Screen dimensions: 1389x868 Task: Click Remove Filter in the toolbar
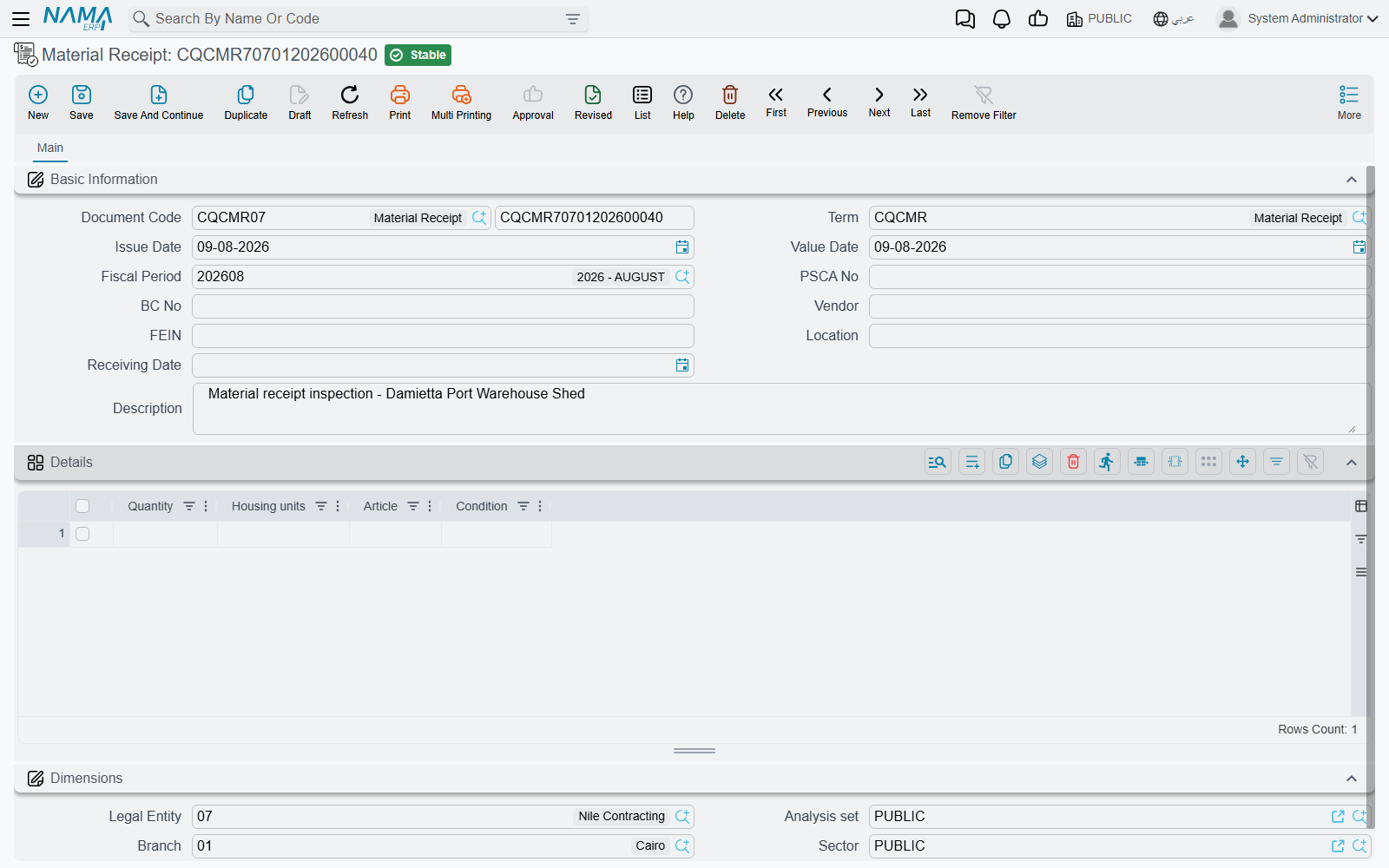click(984, 102)
